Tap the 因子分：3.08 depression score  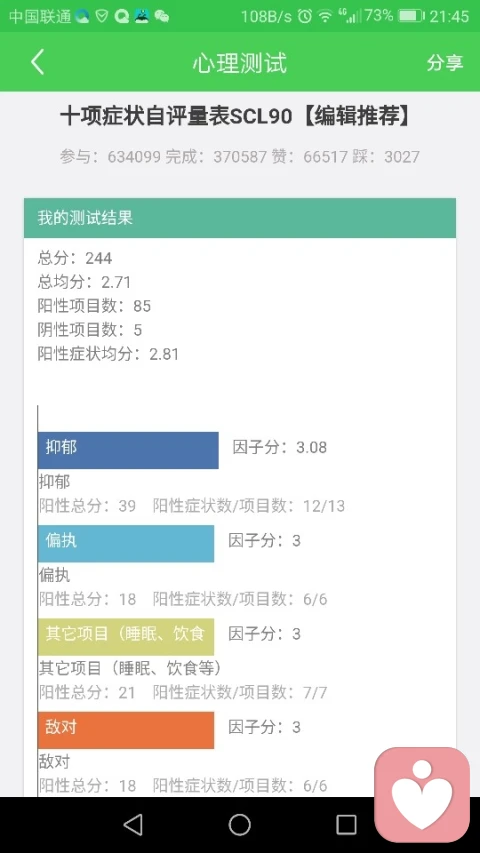280,447
